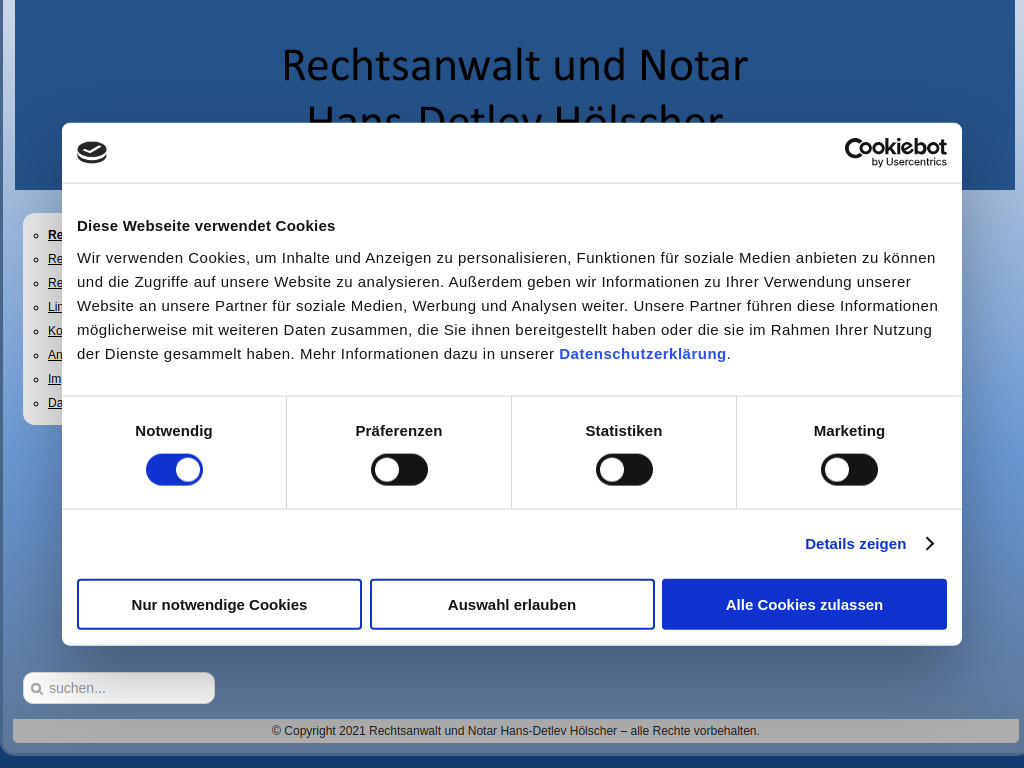The height and width of the screenshot is (768, 1024).
Task: Click the Cookiebot checkmark logo icon
Action: (92, 152)
